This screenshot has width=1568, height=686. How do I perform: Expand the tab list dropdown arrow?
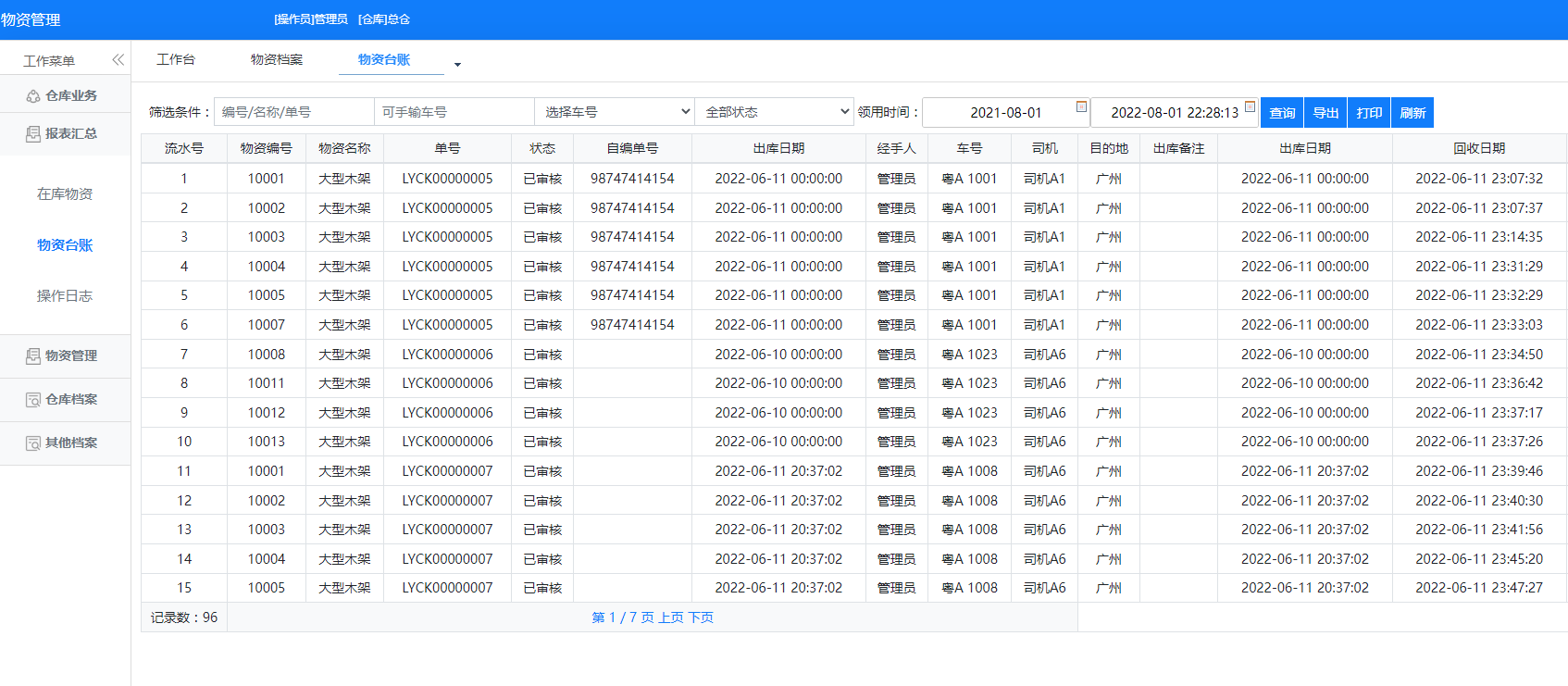tap(457, 65)
